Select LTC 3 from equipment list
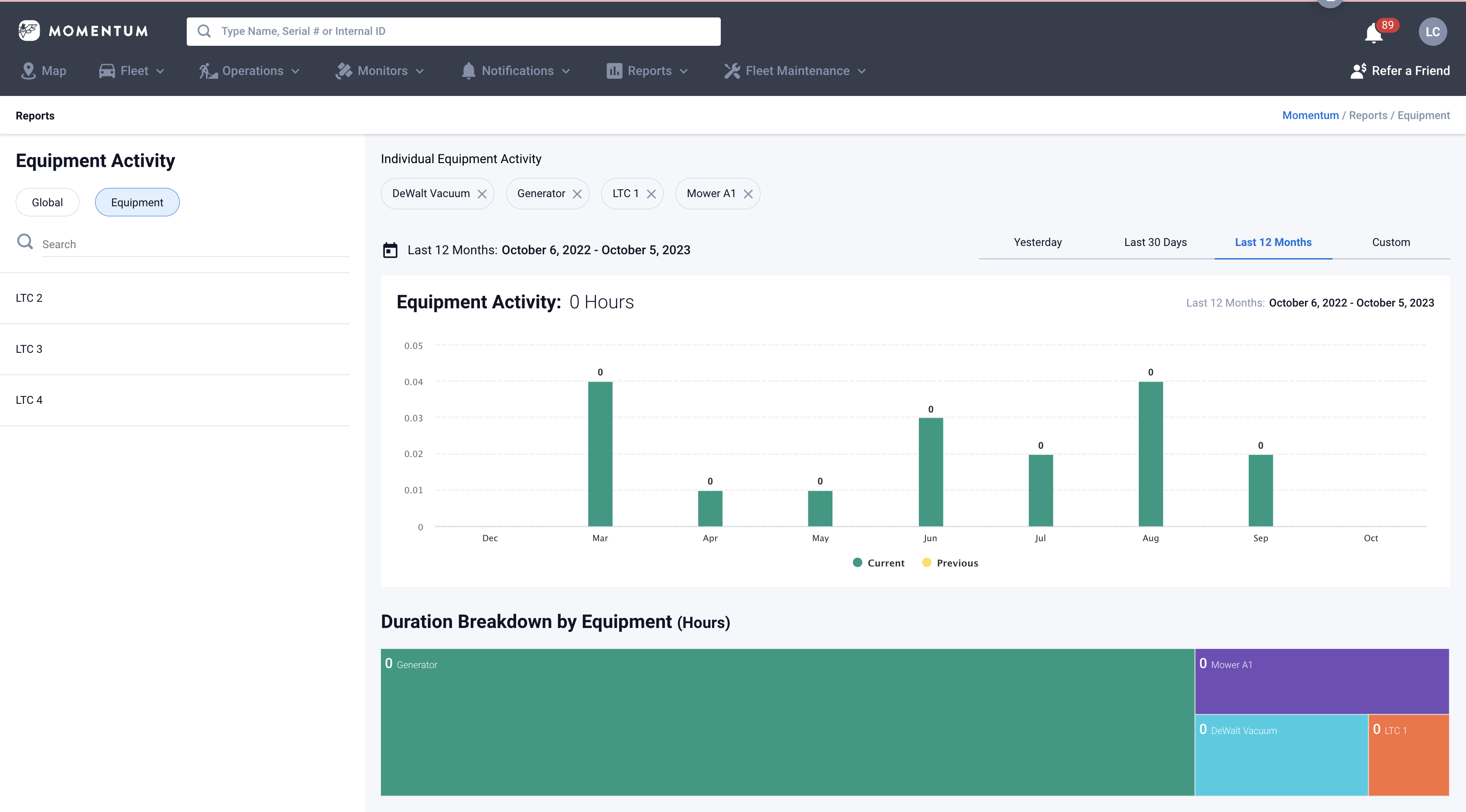The image size is (1466, 812). 29,349
